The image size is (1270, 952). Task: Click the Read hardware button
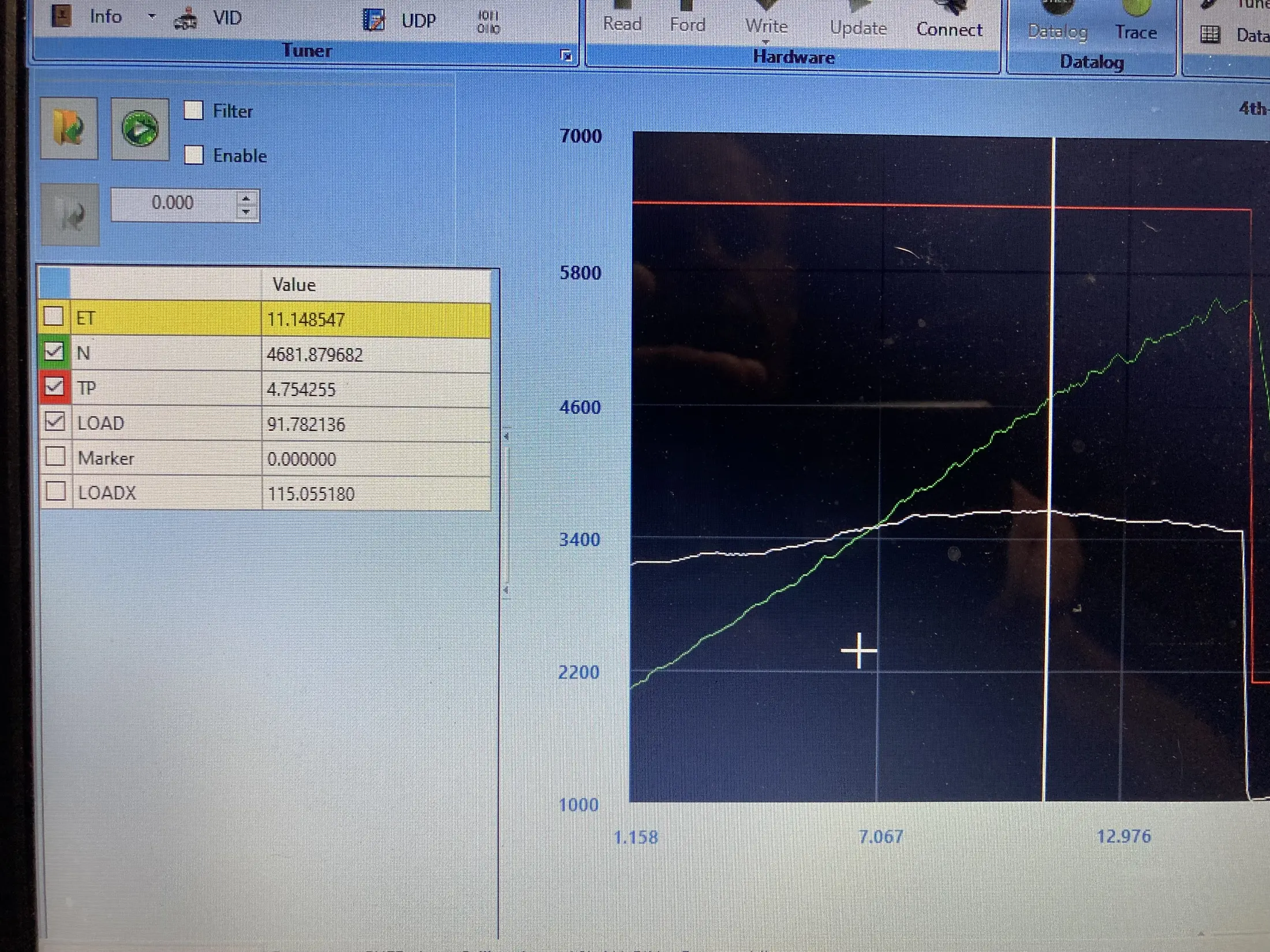(x=622, y=17)
